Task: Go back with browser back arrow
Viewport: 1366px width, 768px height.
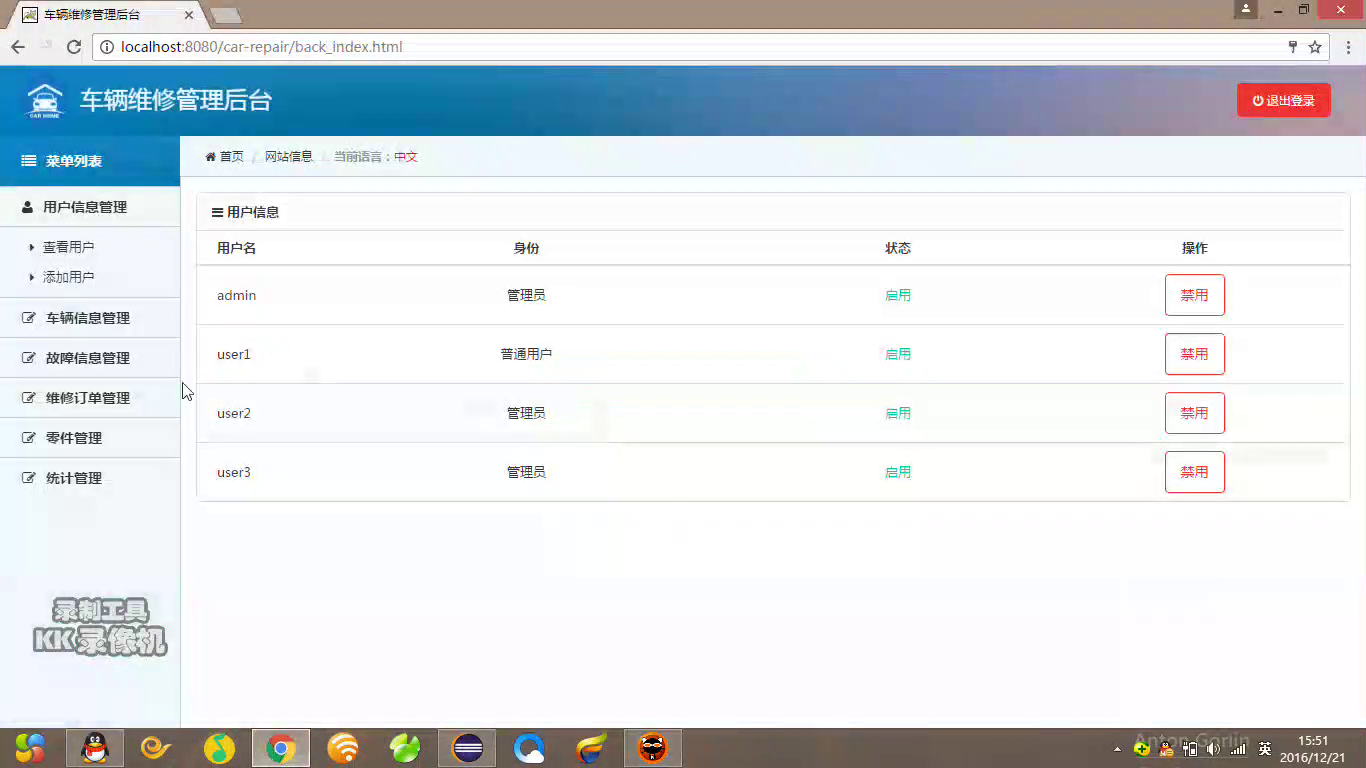Action: click(18, 47)
